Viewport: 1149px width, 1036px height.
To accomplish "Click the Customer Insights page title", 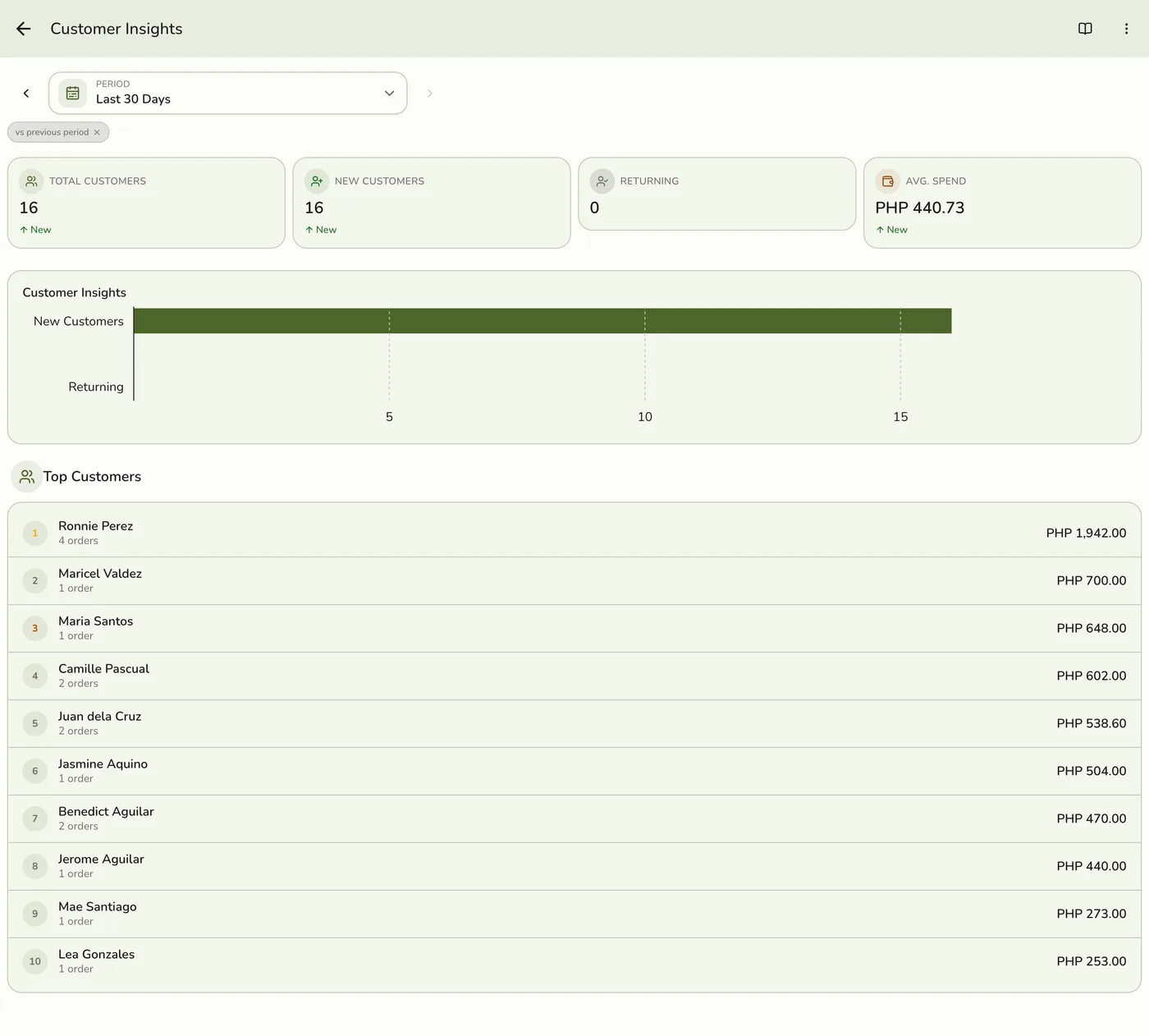I will (x=117, y=29).
